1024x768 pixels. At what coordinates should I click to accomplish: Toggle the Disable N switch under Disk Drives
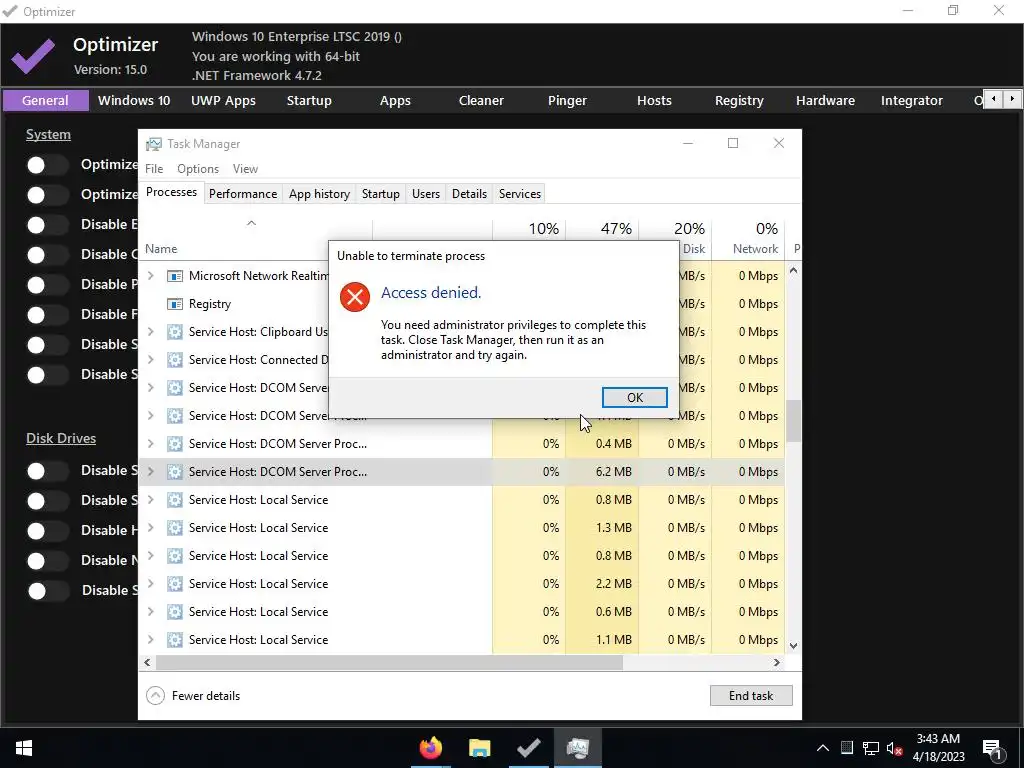click(x=47, y=560)
